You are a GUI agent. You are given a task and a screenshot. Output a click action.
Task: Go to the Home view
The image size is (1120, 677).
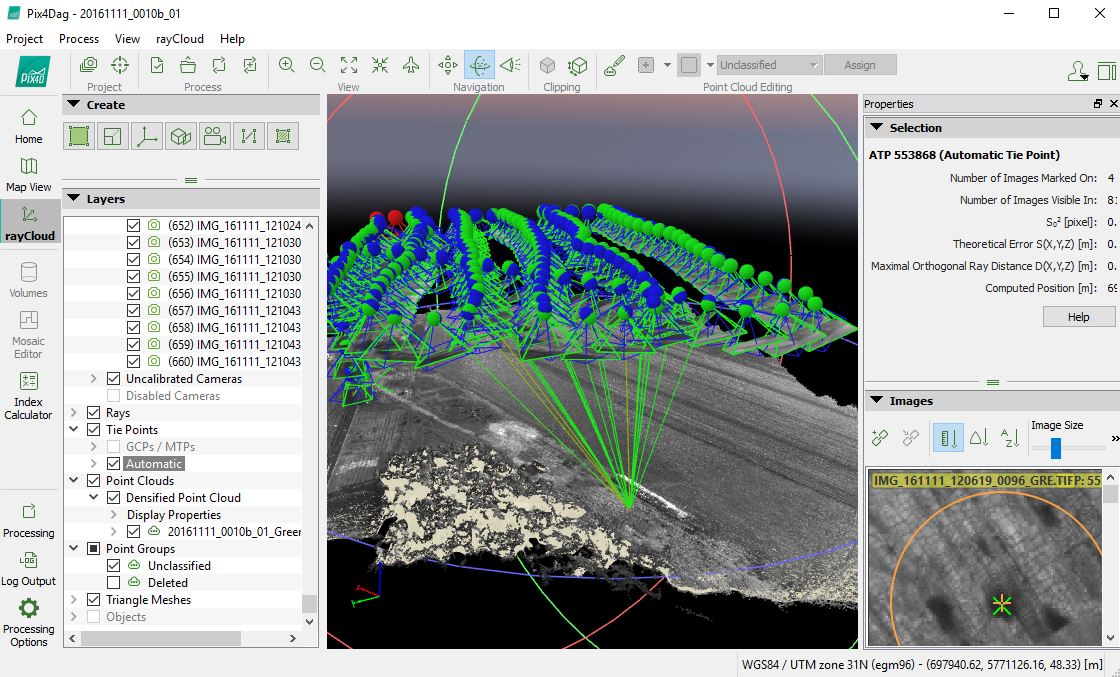29,126
